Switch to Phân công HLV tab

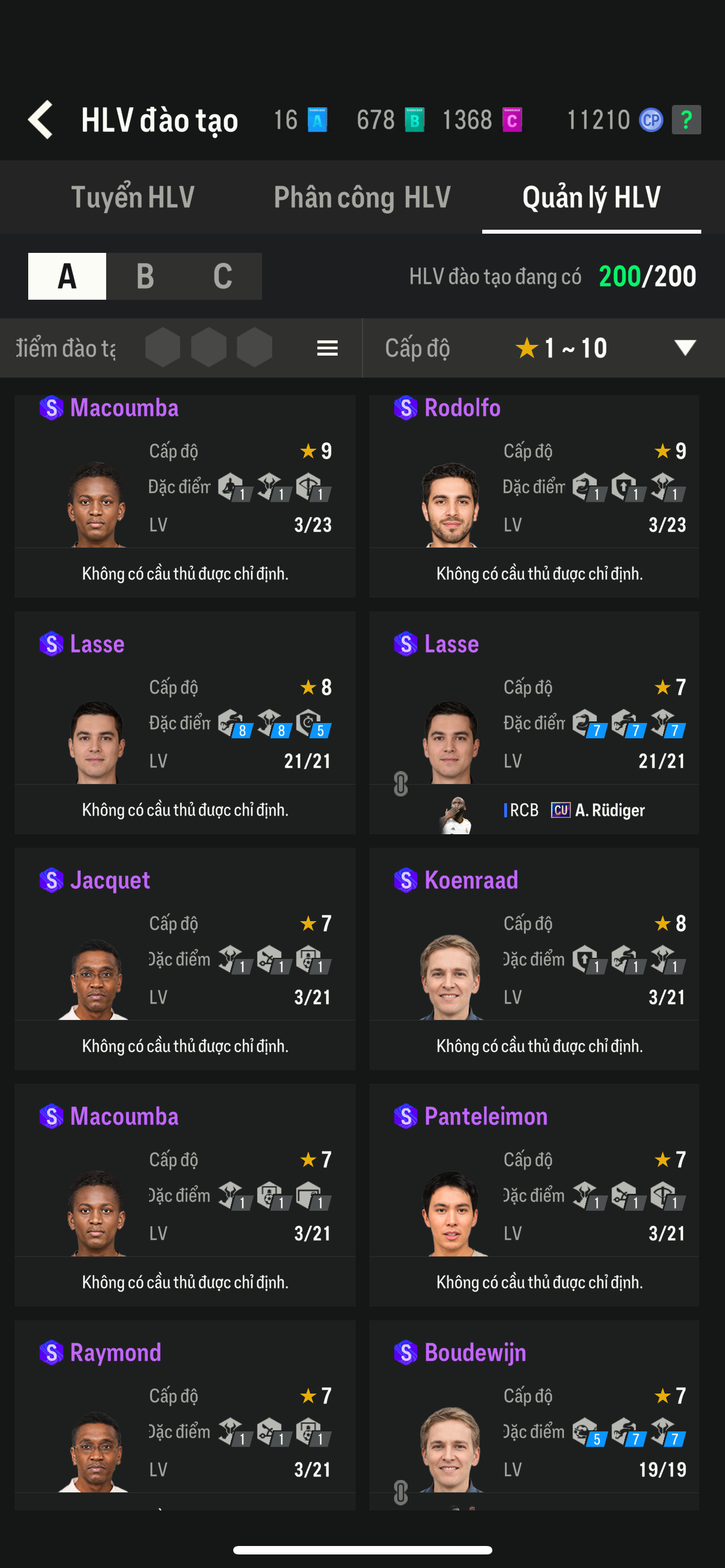pyautogui.click(x=362, y=197)
